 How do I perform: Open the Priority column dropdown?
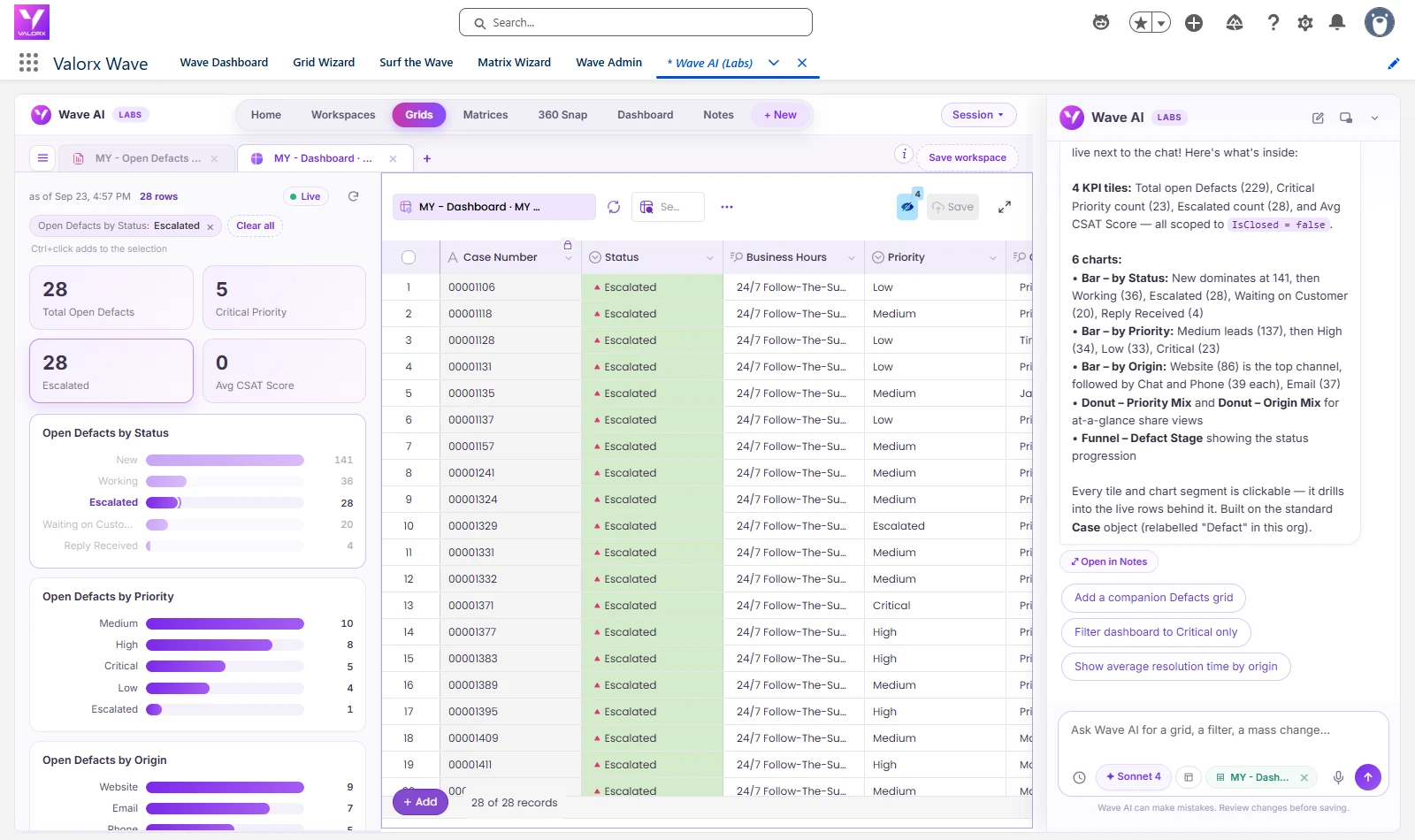coord(993,257)
